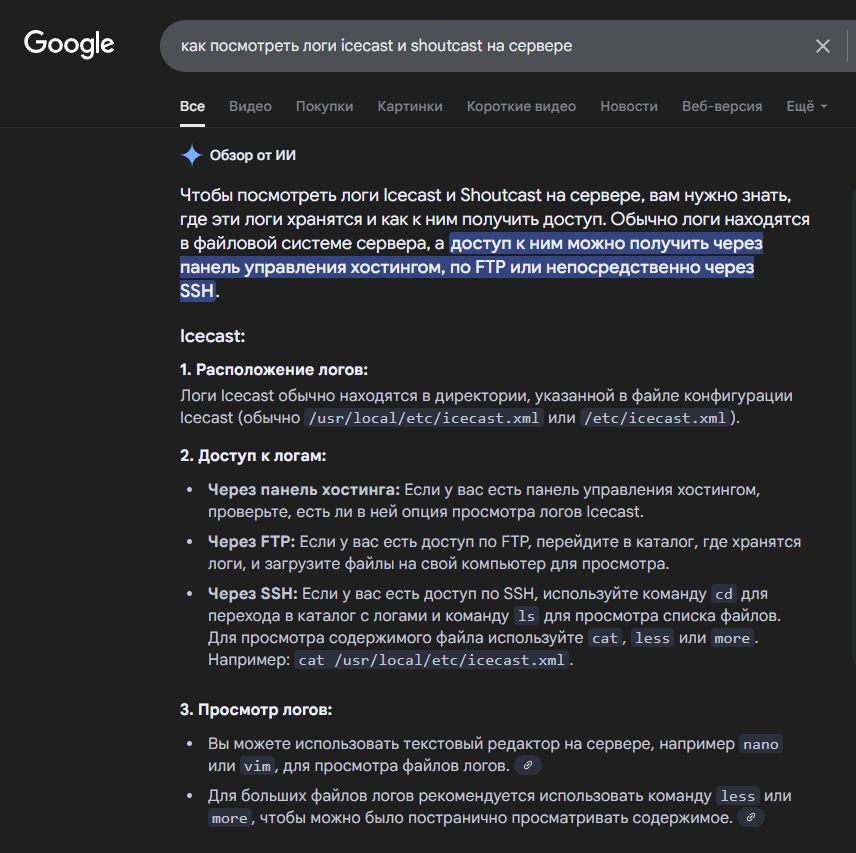Open the "Новости" tab

pos(629,106)
